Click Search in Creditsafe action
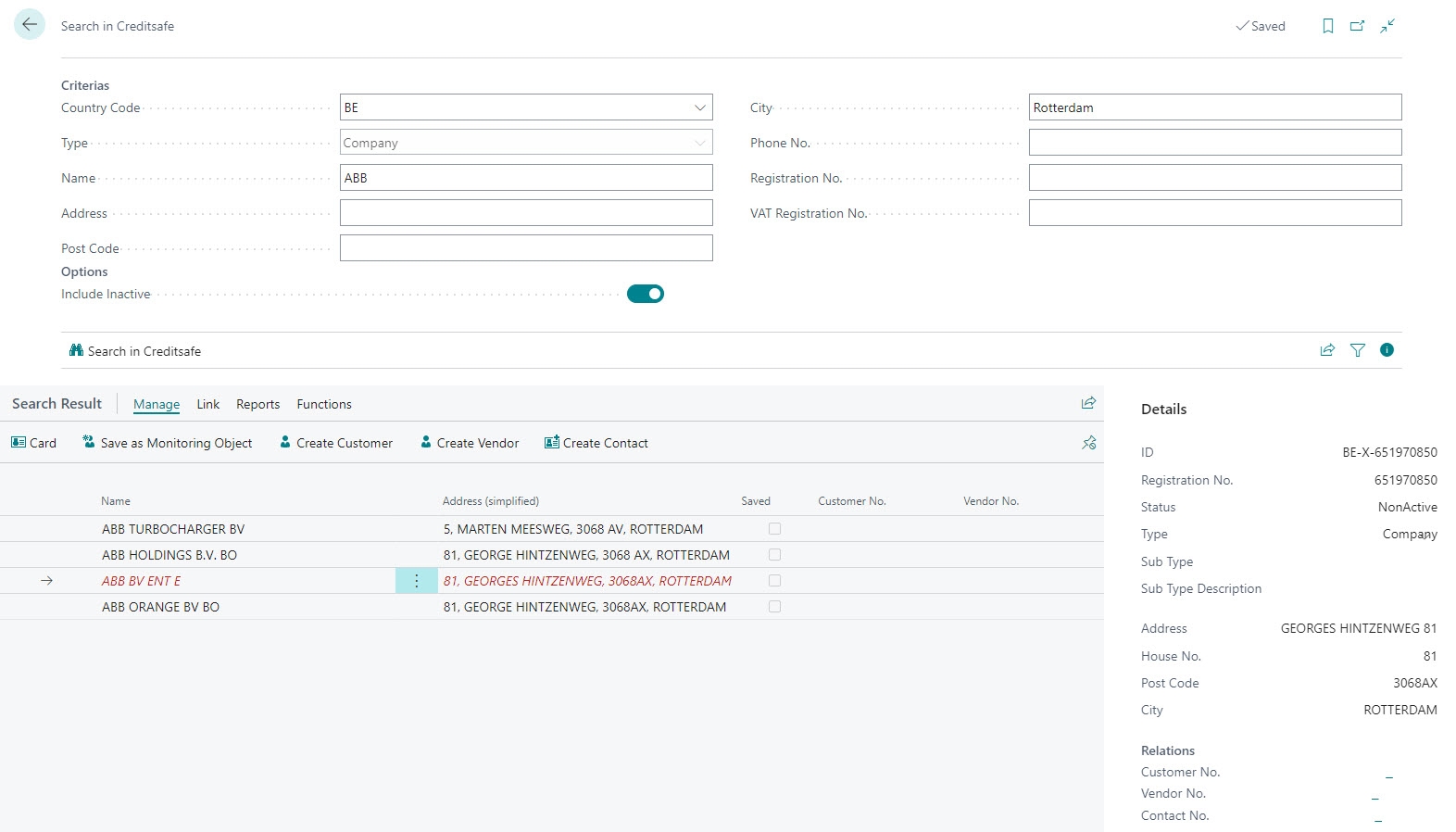Viewport: 1456px width, 832px height. point(135,351)
